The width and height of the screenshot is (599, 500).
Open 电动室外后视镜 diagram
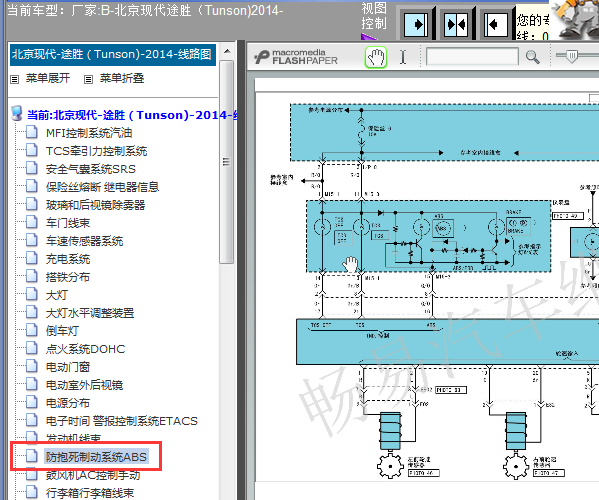(84, 385)
